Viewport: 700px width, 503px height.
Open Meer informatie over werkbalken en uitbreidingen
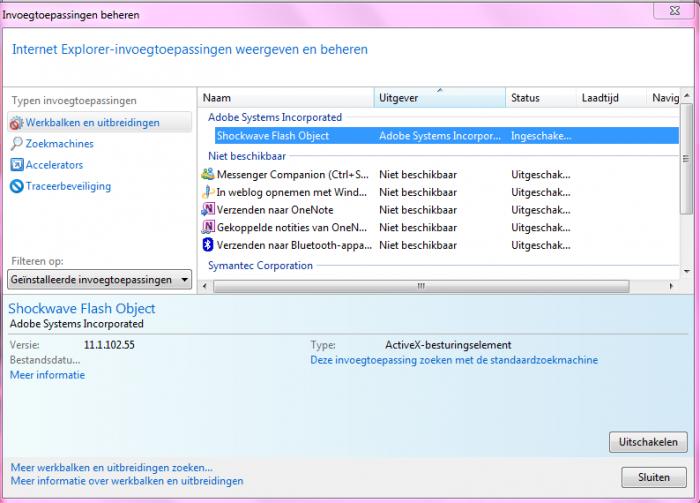click(x=127, y=481)
